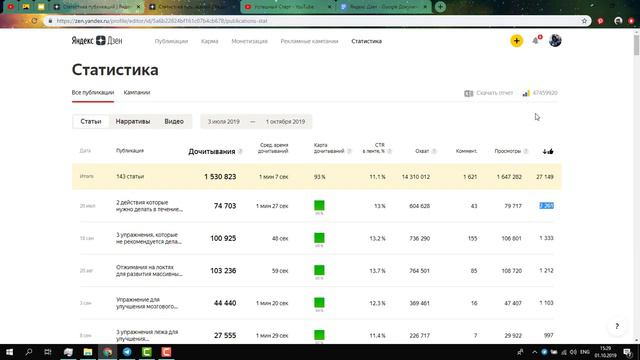Open the red Camtasia recorder taskbar icon

click(166, 352)
